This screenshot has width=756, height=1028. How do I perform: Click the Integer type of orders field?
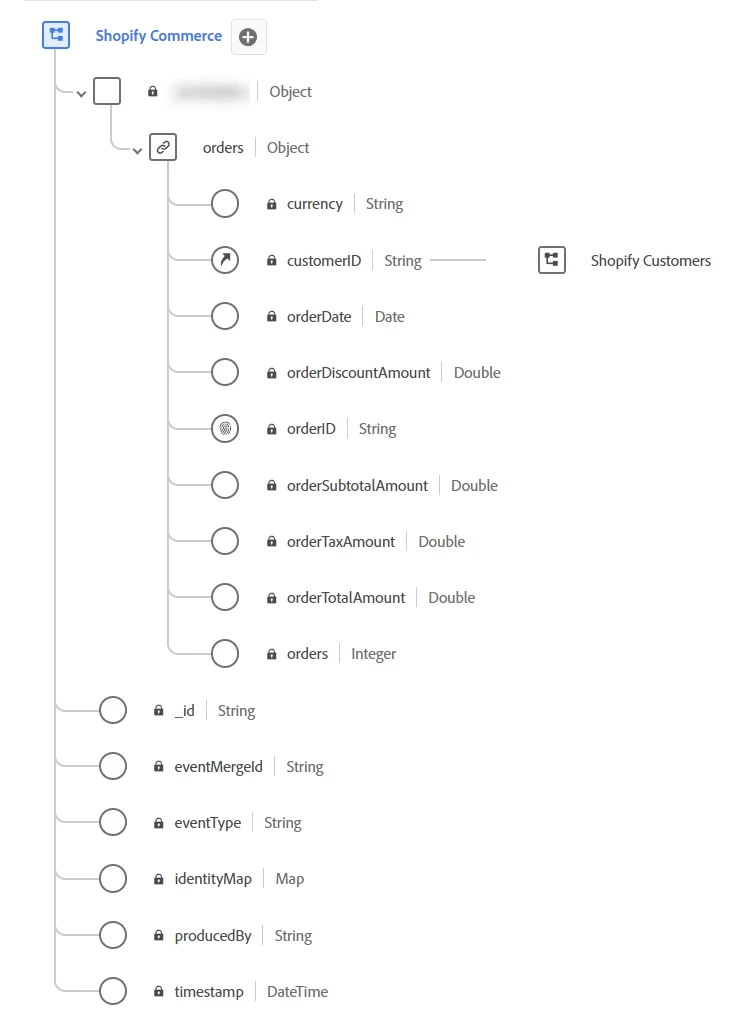374,654
